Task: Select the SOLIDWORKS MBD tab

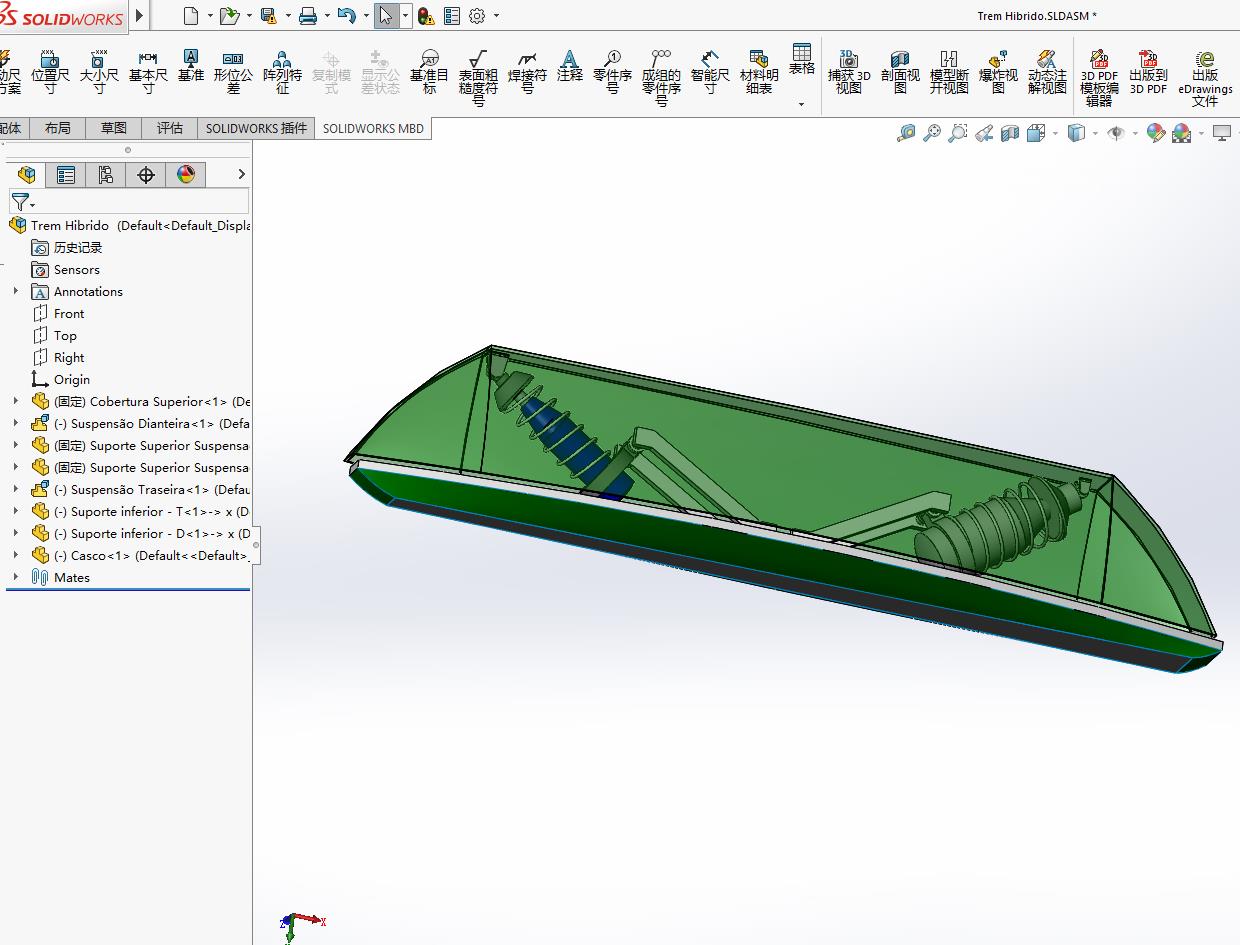Action: [373, 128]
